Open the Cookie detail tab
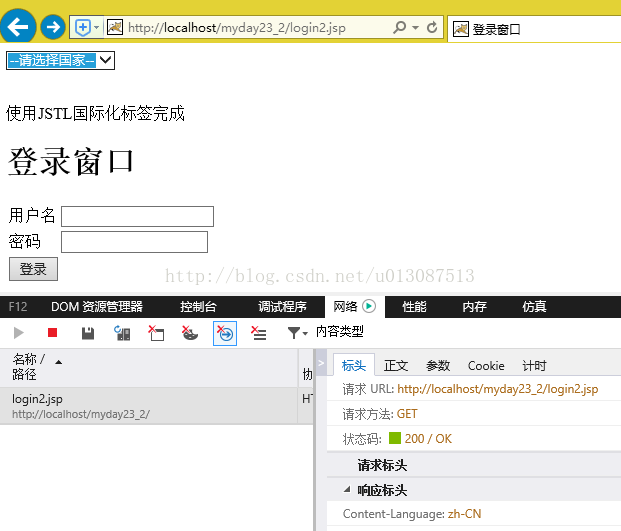This screenshot has width=621, height=531. [486, 365]
